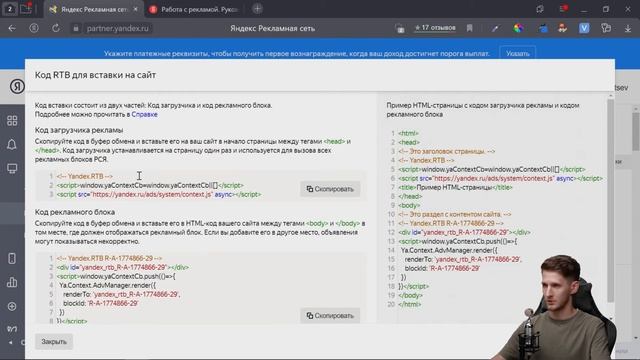Click the Код загрузчика рекламы heading
This screenshot has width=640, height=360.
[79, 130]
